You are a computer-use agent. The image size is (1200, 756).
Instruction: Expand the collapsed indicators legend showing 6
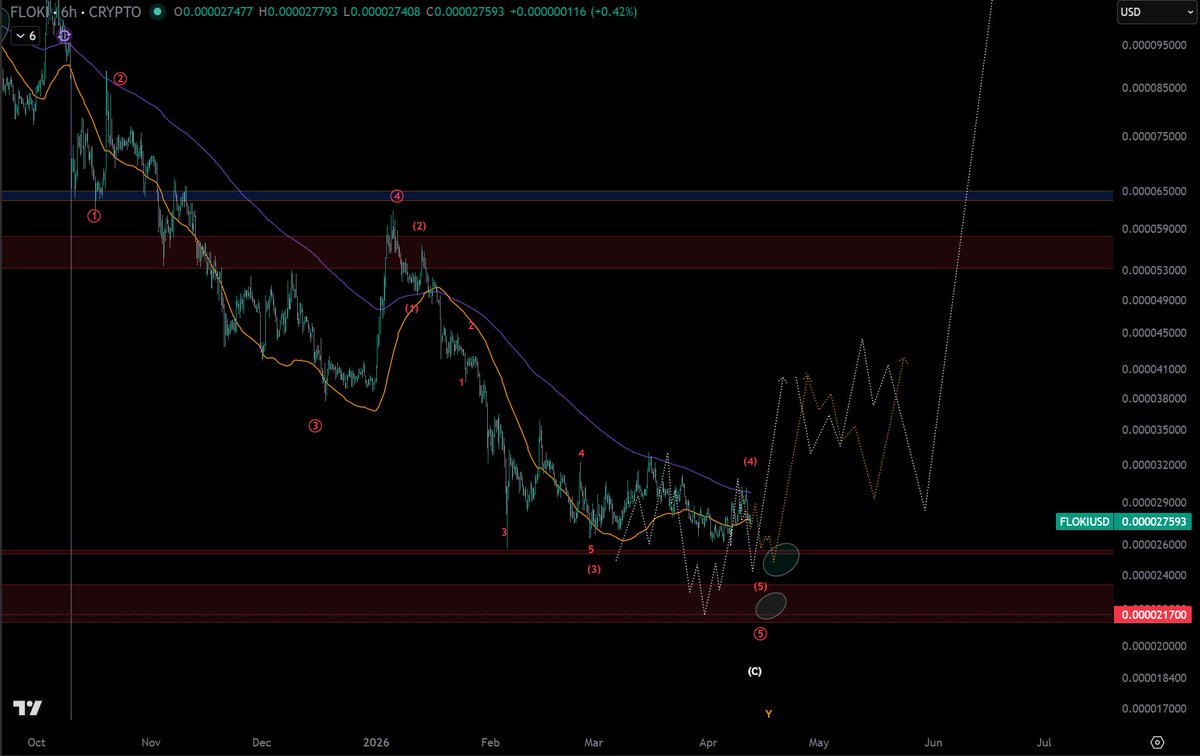(x=26, y=35)
